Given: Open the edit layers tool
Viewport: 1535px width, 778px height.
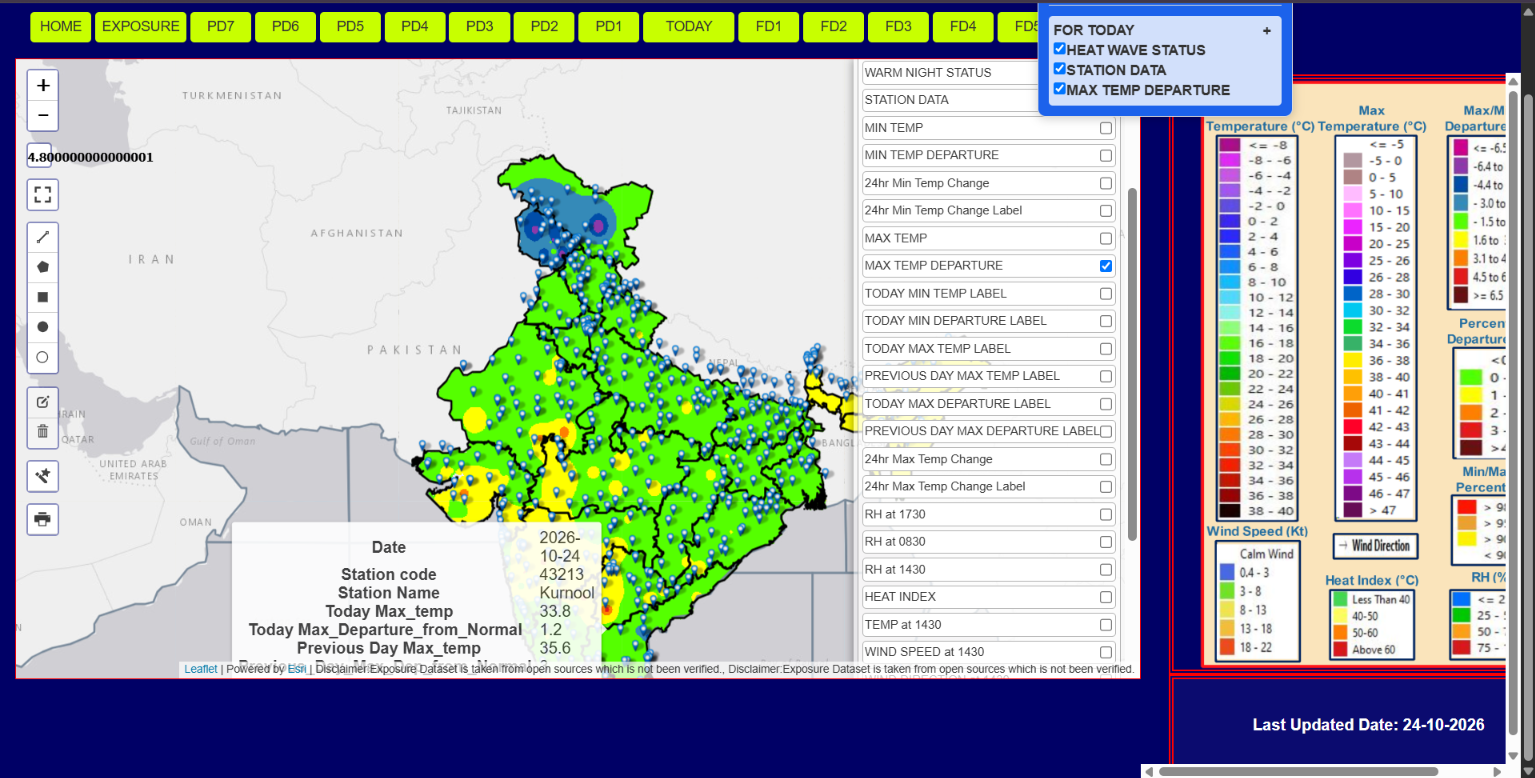Looking at the screenshot, I should [43, 402].
